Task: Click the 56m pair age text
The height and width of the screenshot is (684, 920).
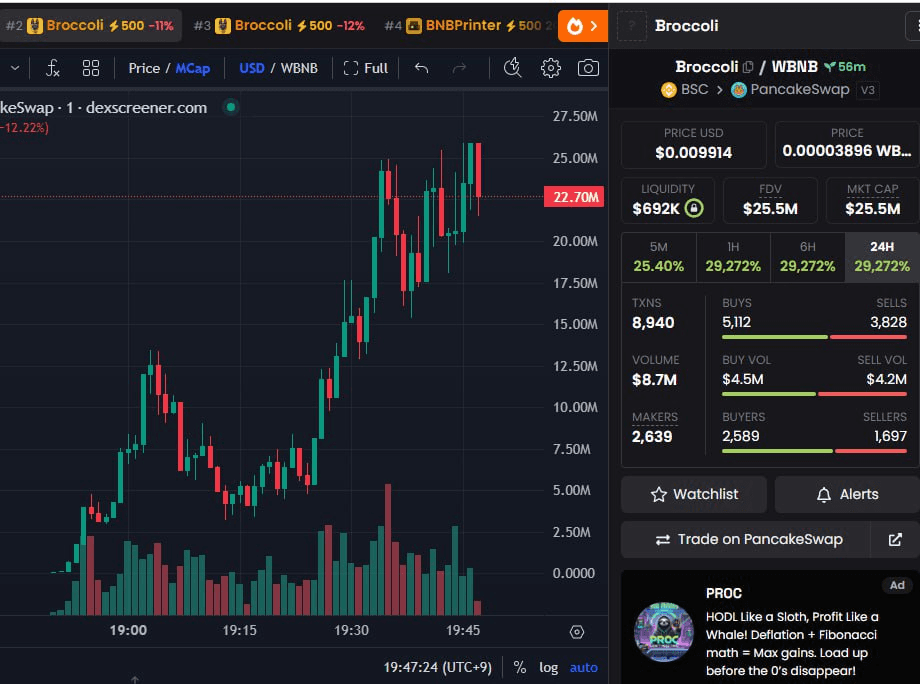Action: (852, 67)
